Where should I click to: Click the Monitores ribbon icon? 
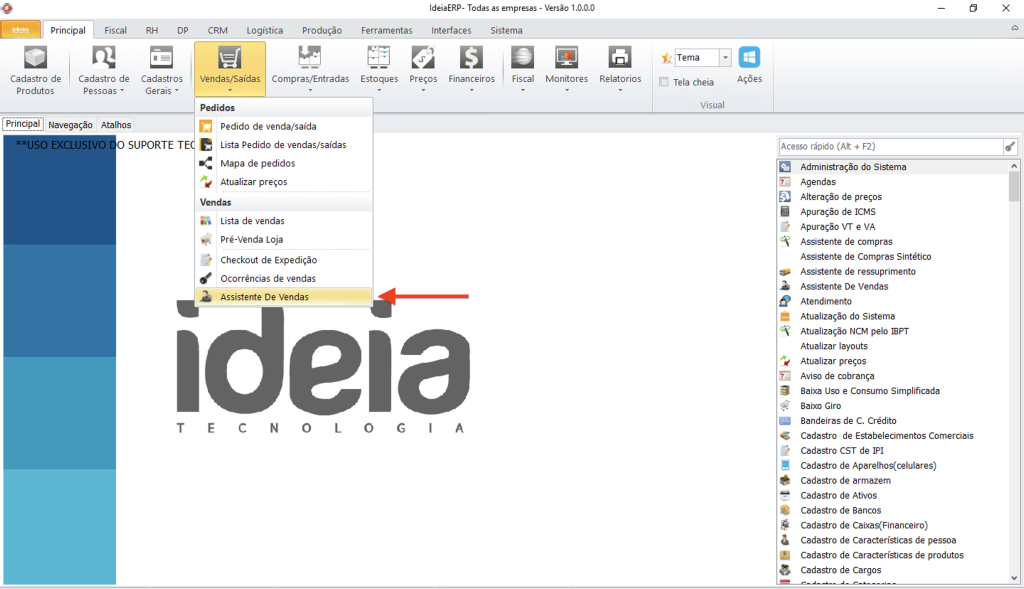[566, 58]
